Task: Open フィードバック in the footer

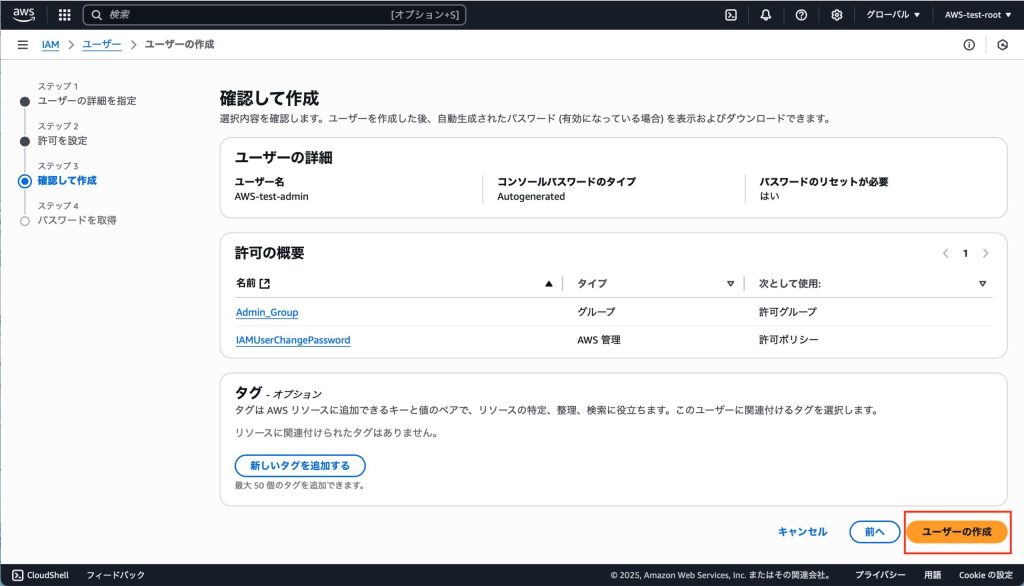Action: [116, 575]
